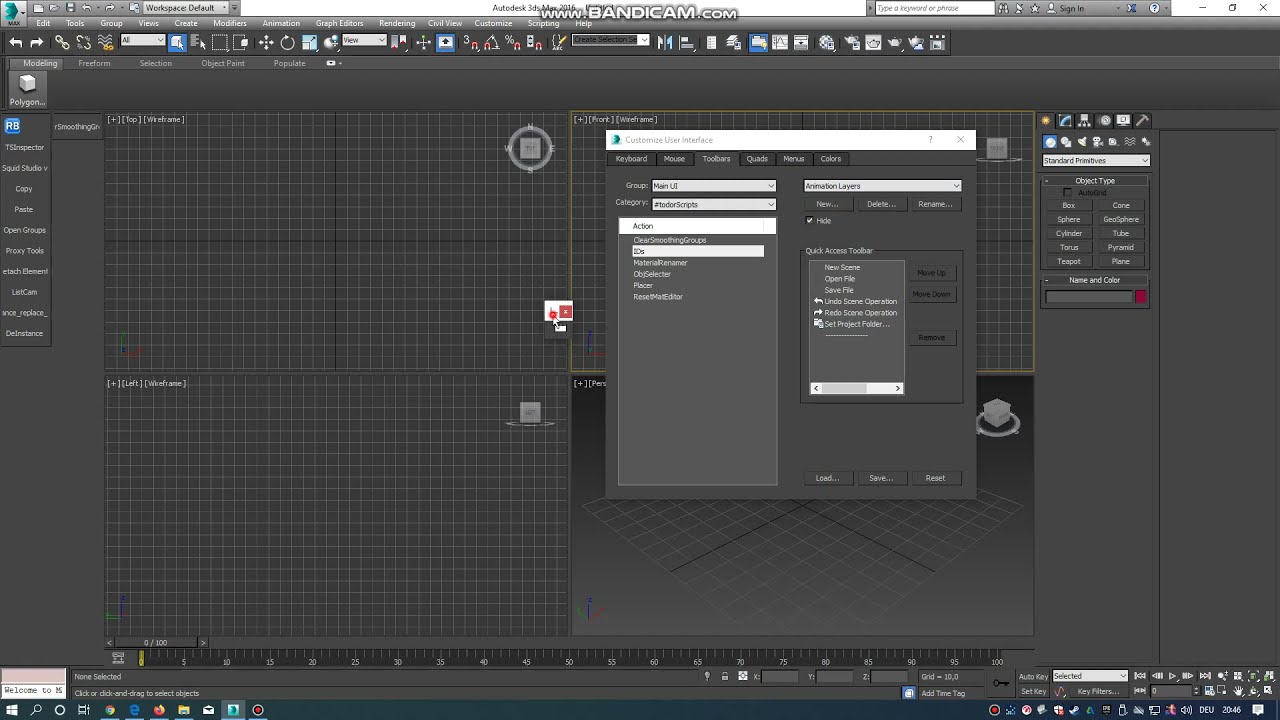The width and height of the screenshot is (1280, 720).
Task: Collapse the Name and Color rollout
Action: coord(1095,280)
